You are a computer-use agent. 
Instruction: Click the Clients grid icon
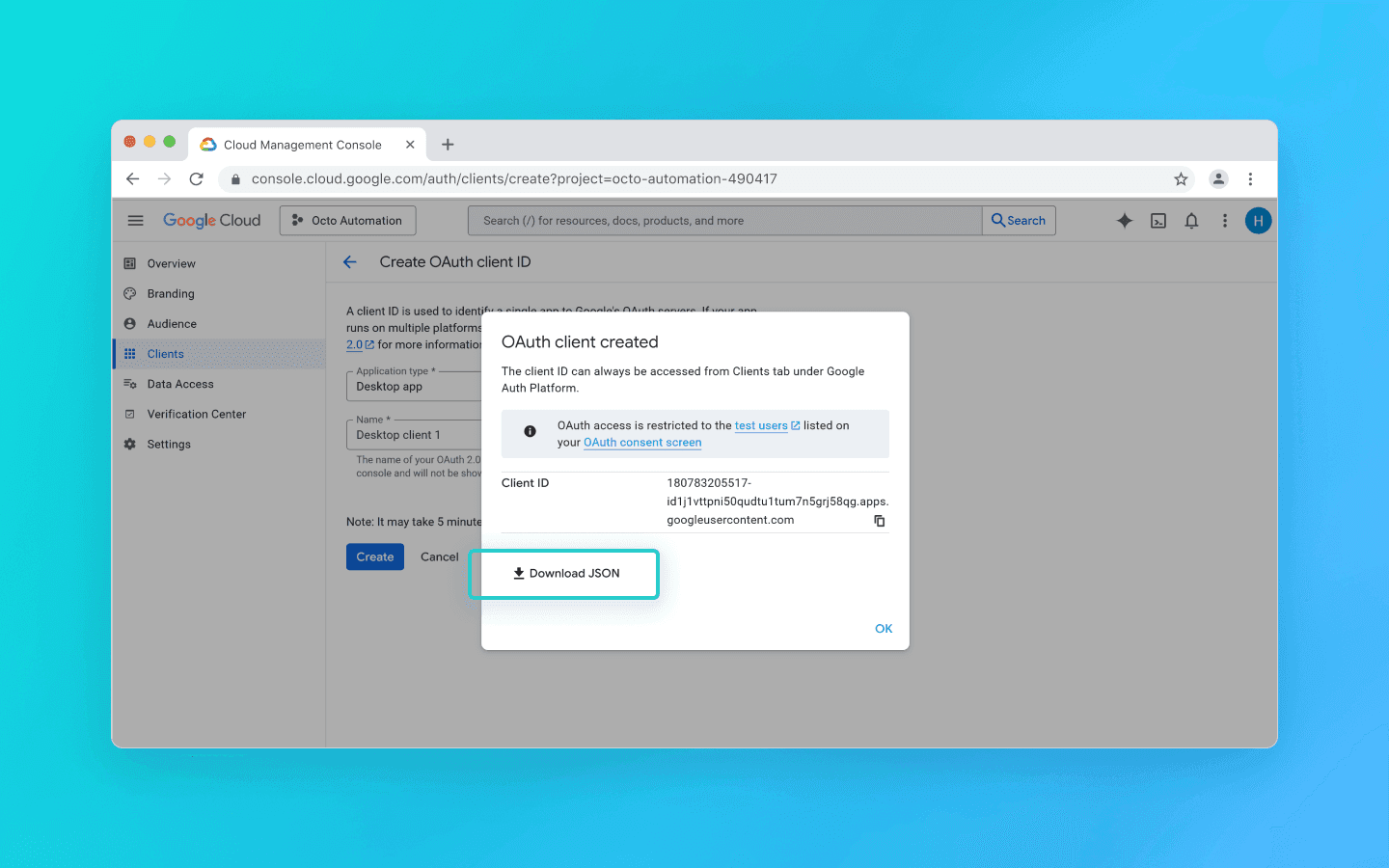coord(130,354)
